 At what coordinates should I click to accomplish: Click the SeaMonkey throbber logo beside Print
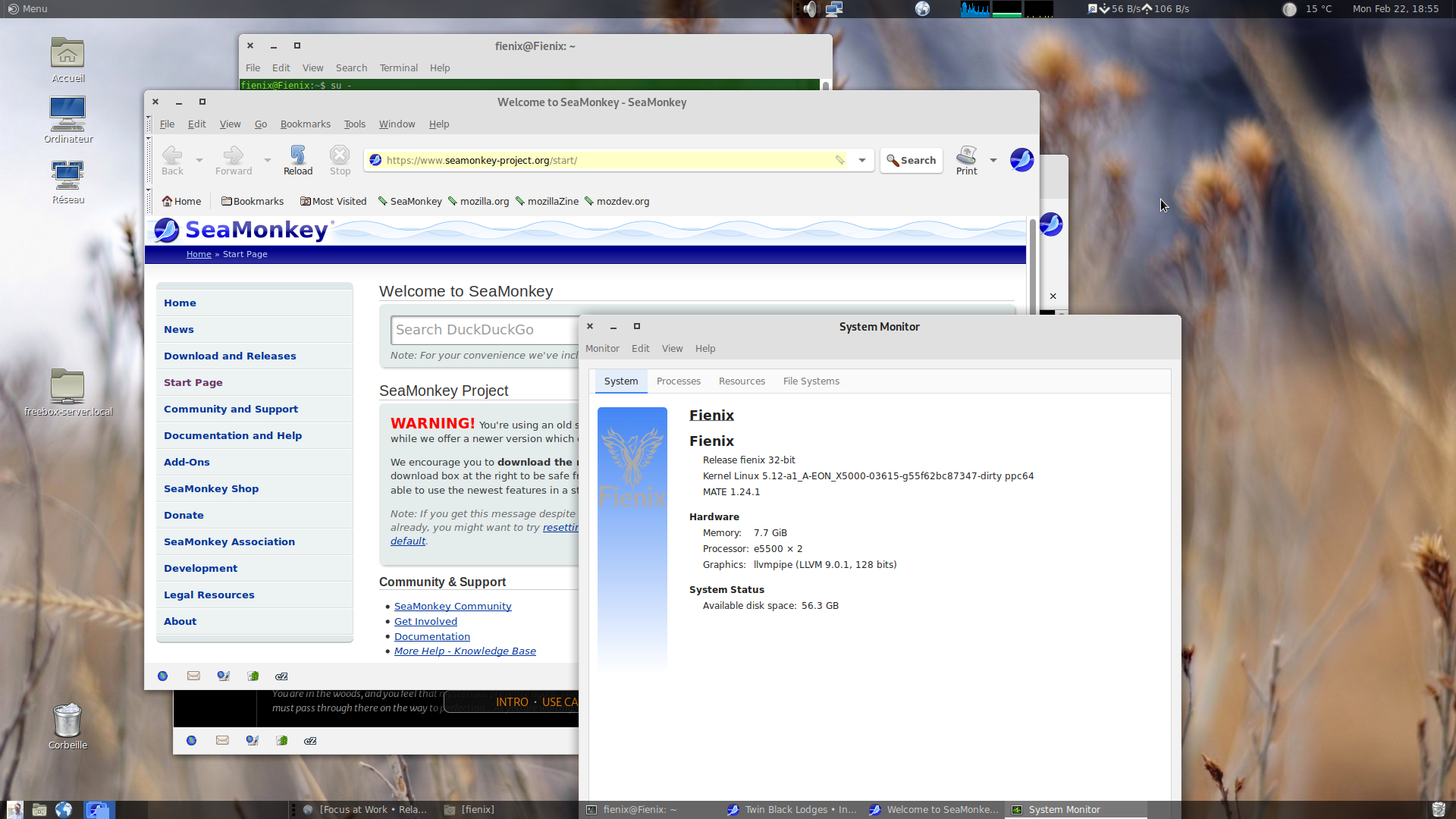click(x=1021, y=160)
